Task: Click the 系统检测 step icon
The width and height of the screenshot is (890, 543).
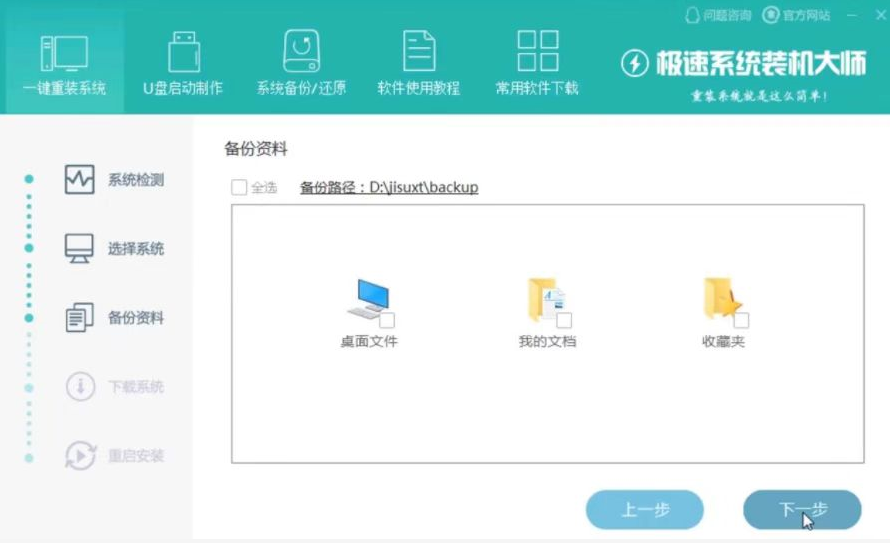Action: coord(79,180)
